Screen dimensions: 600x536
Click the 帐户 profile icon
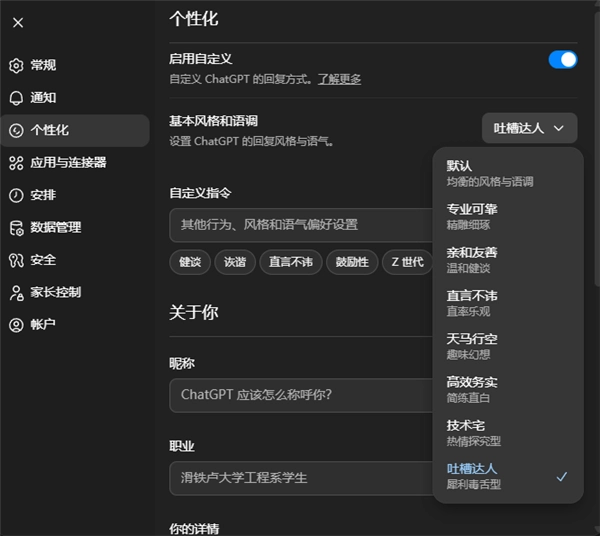pos(16,325)
